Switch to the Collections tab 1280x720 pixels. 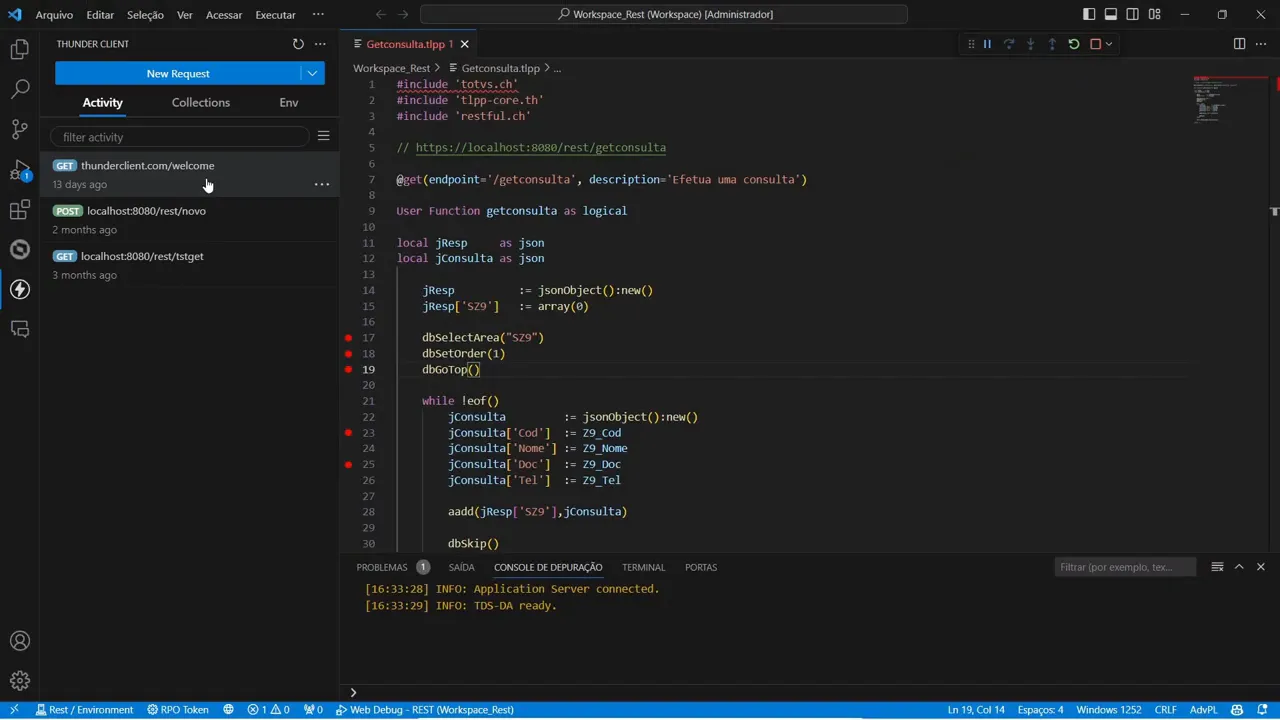pyautogui.click(x=200, y=102)
